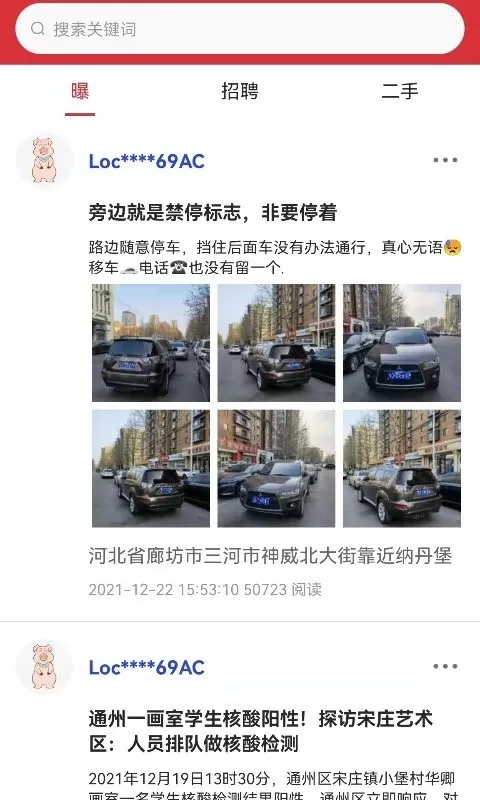Screen dimensions: 480x800
Task: Open username Loc****69AC on second post
Action: coord(146,667)
